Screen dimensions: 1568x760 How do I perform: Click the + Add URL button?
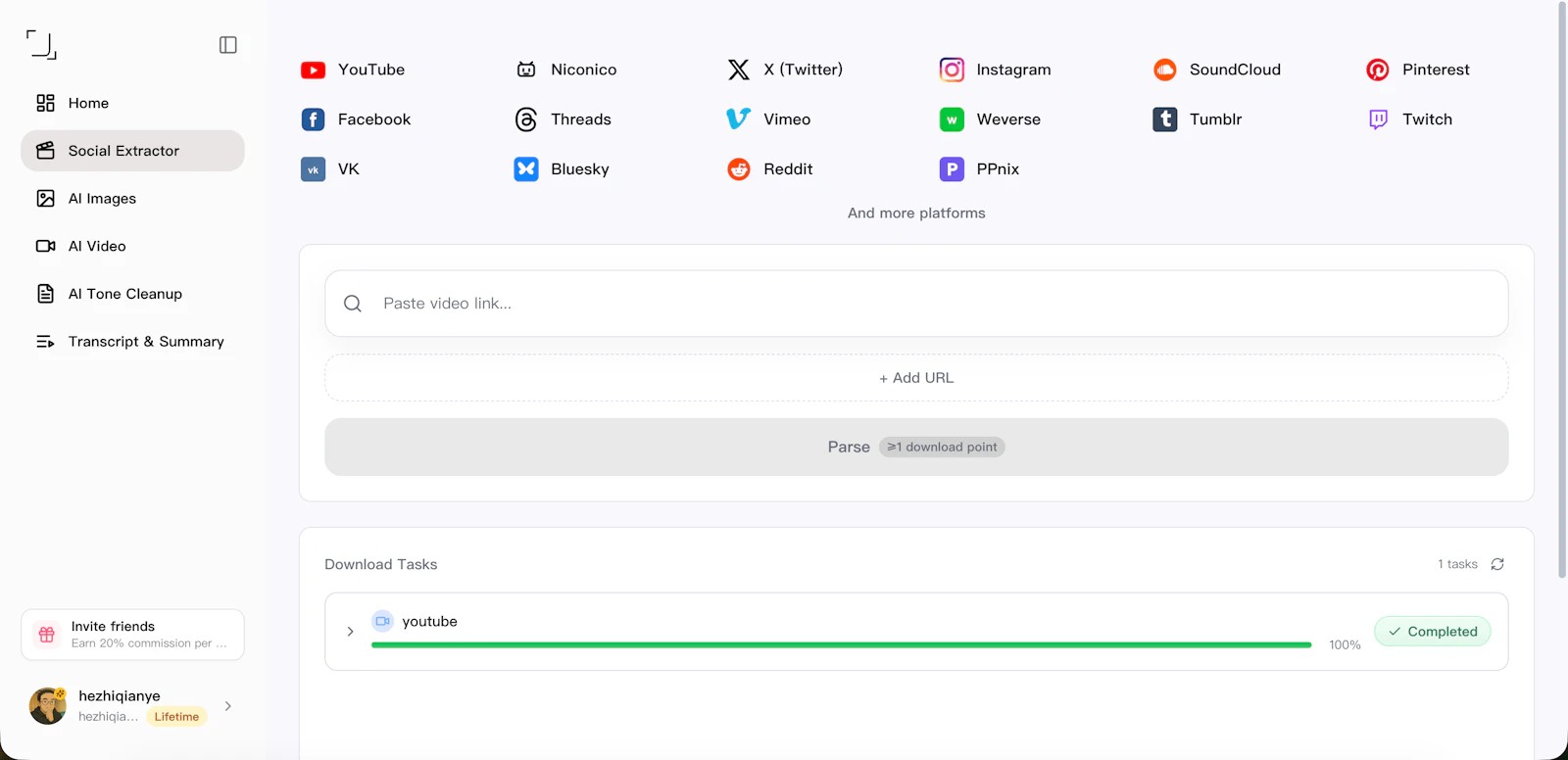916,378
